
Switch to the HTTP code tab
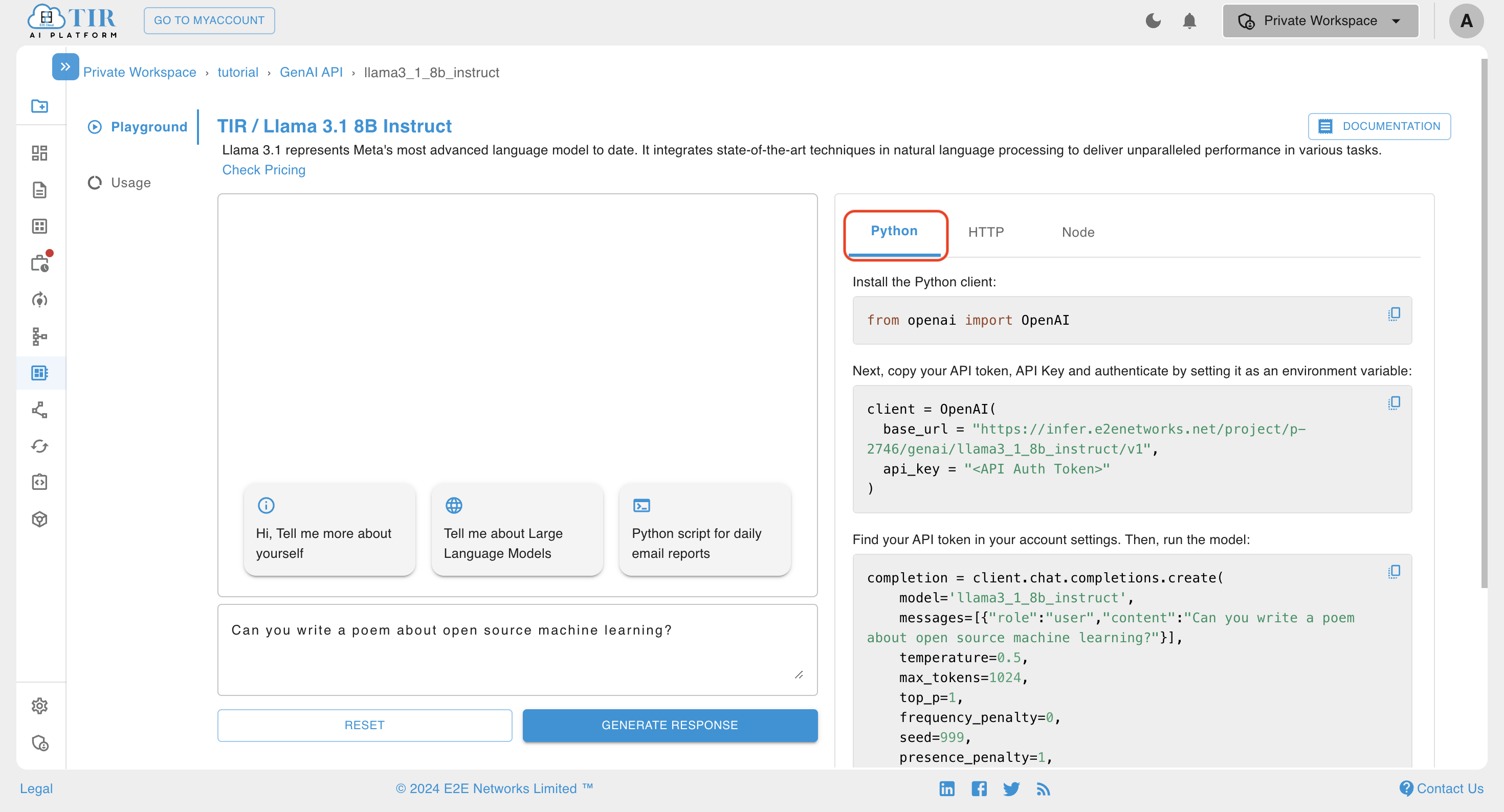[x=986, y=232]
